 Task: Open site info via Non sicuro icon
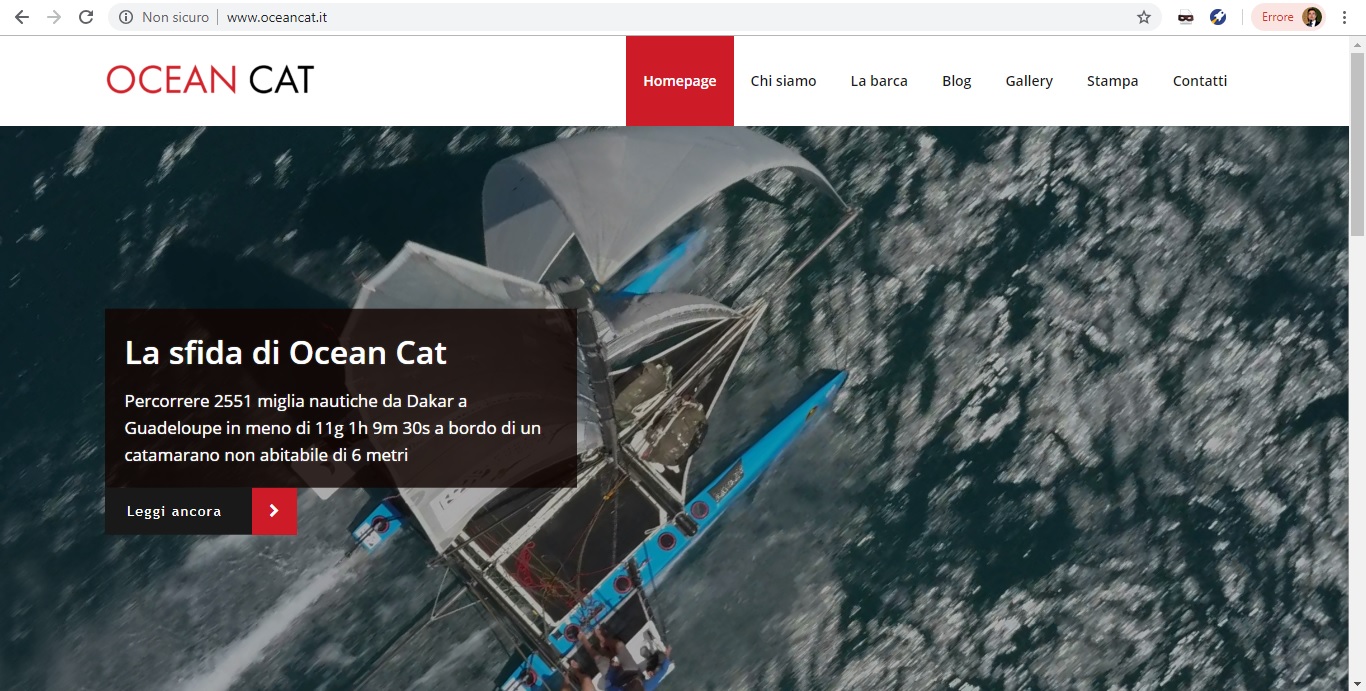[x=126, y=17]
